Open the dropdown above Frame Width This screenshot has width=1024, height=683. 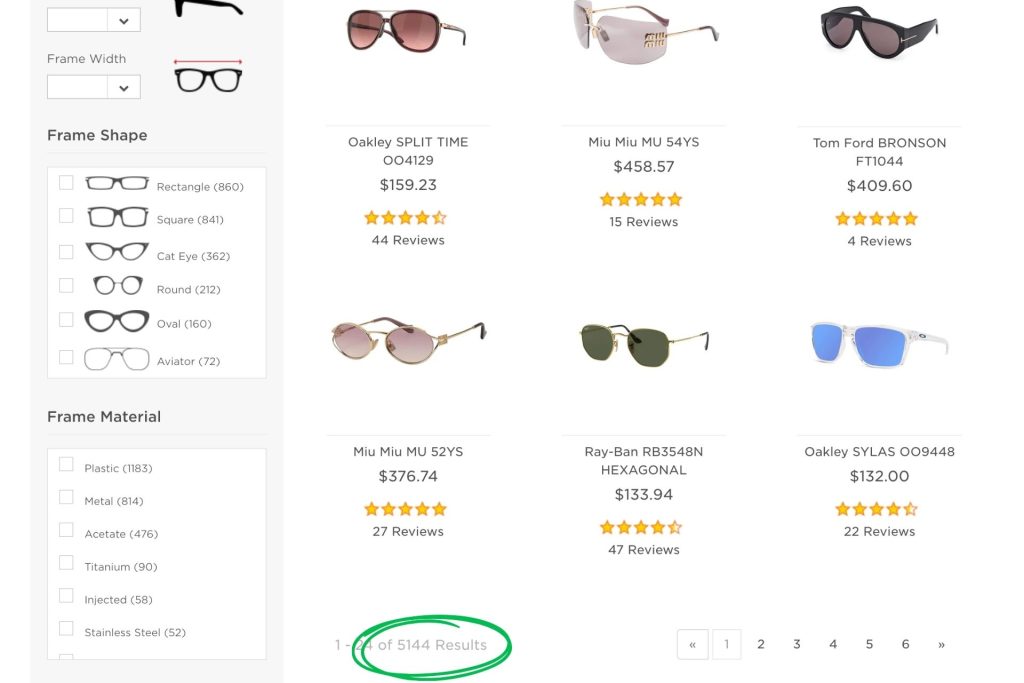click(93, 19)
